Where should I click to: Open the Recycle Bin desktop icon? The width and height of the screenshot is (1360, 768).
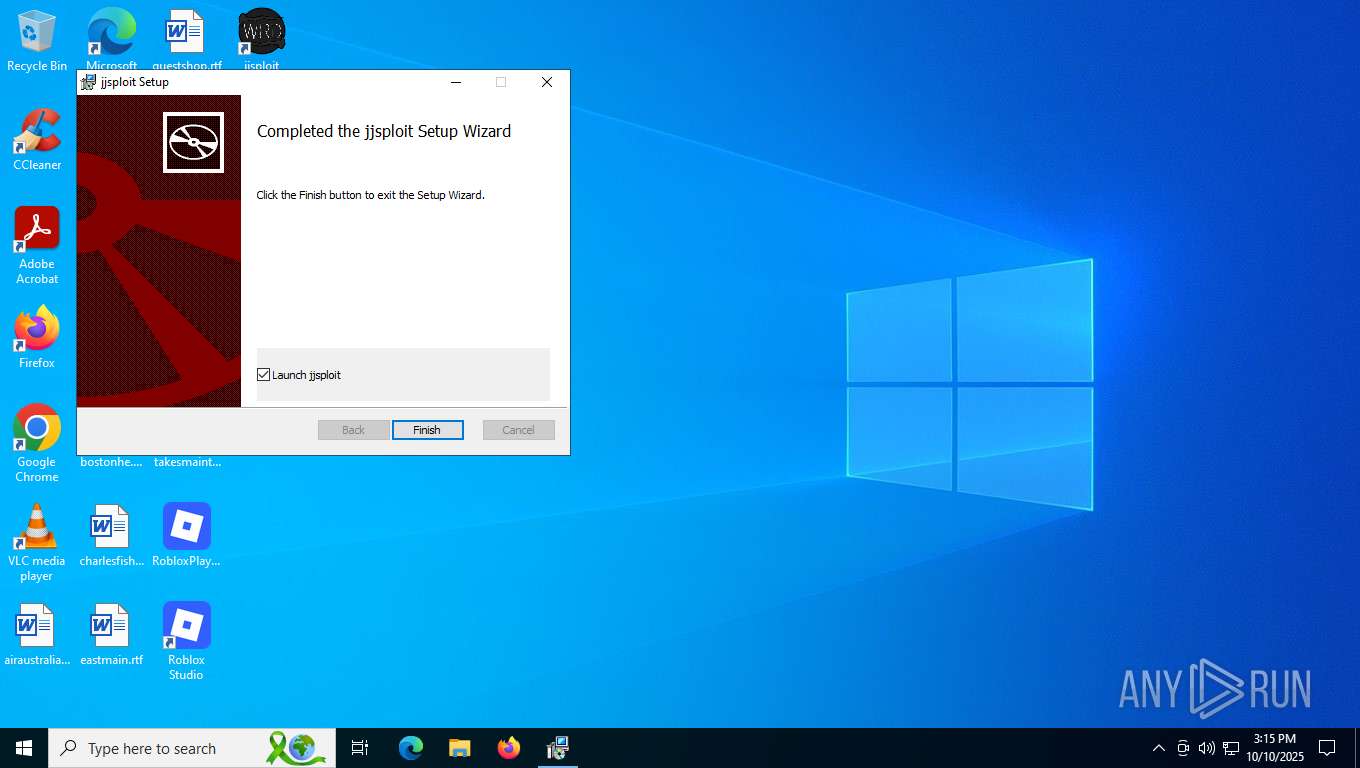(x=37, y=41)
